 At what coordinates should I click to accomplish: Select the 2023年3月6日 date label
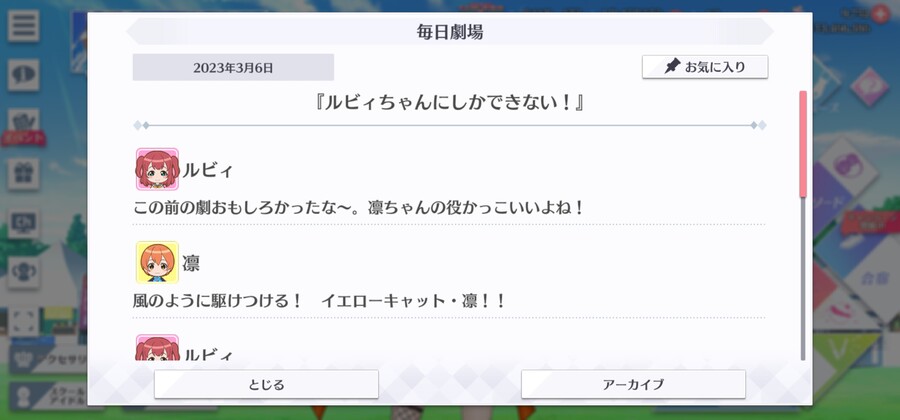[x=233, y=68]
